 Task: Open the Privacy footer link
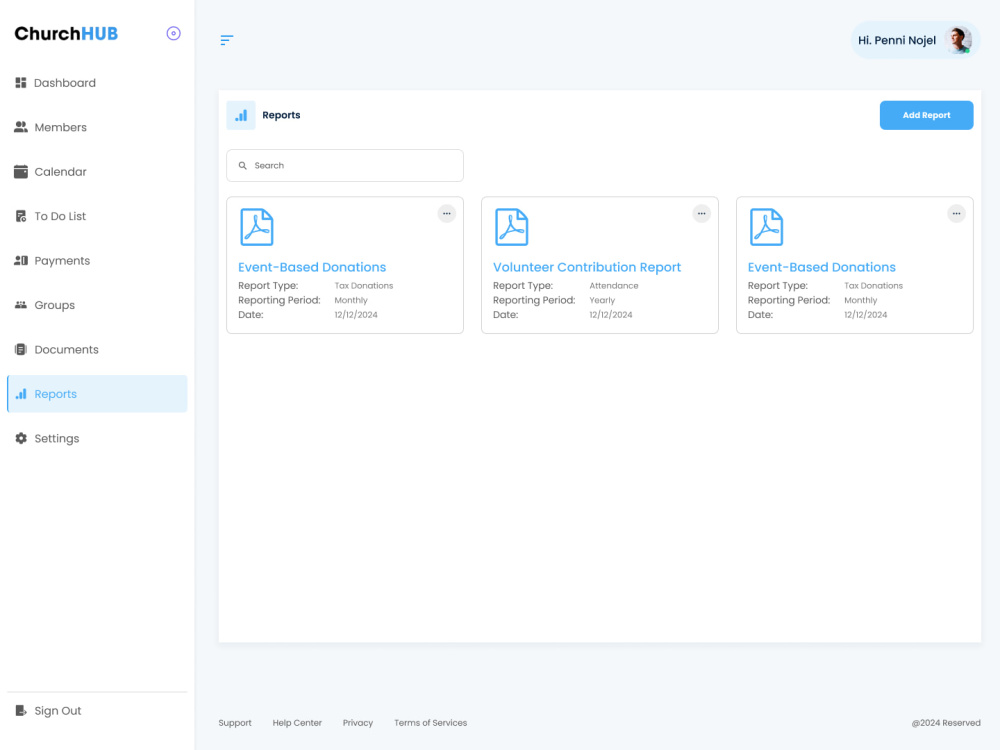(x=358, y=723)
